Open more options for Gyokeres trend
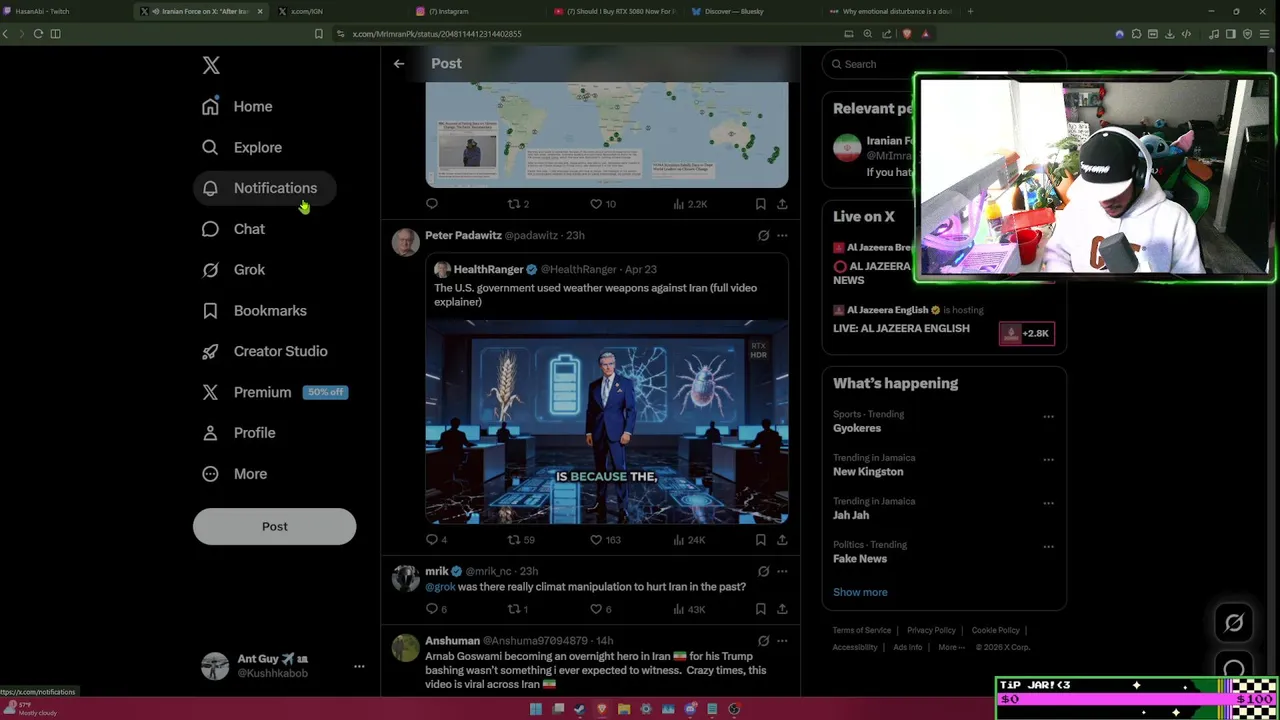 1048,416
